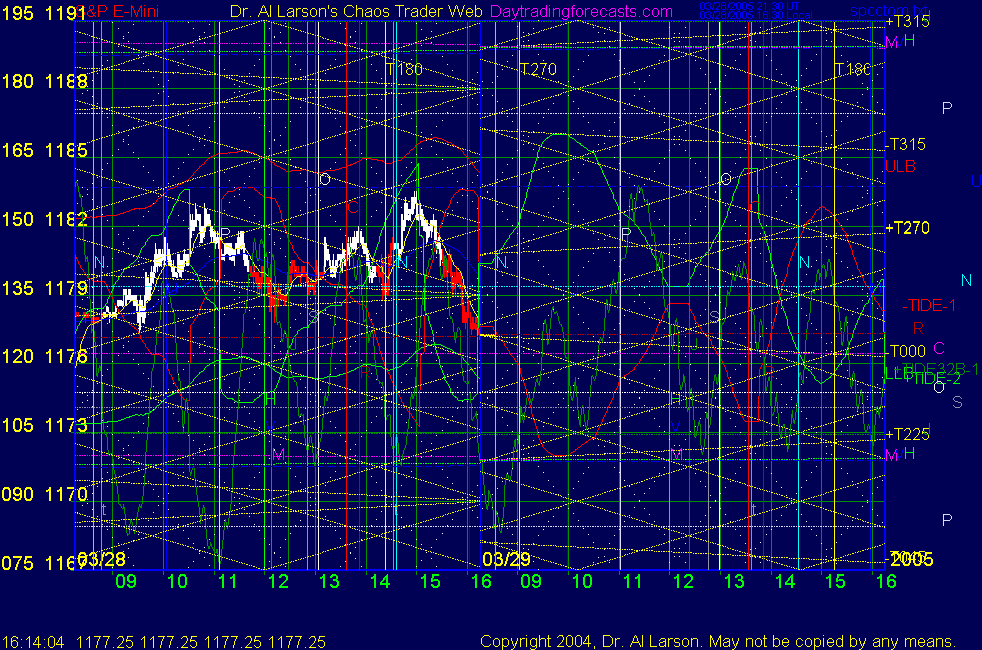Select the gray 'S' legend letter in the right margin
The width and height of the screenshot is (982, 650).
tap(957, 403)
